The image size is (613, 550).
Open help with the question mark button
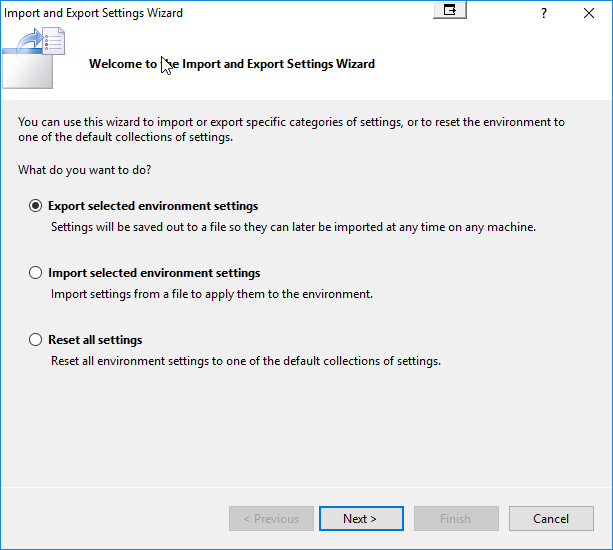click(544, 13)
